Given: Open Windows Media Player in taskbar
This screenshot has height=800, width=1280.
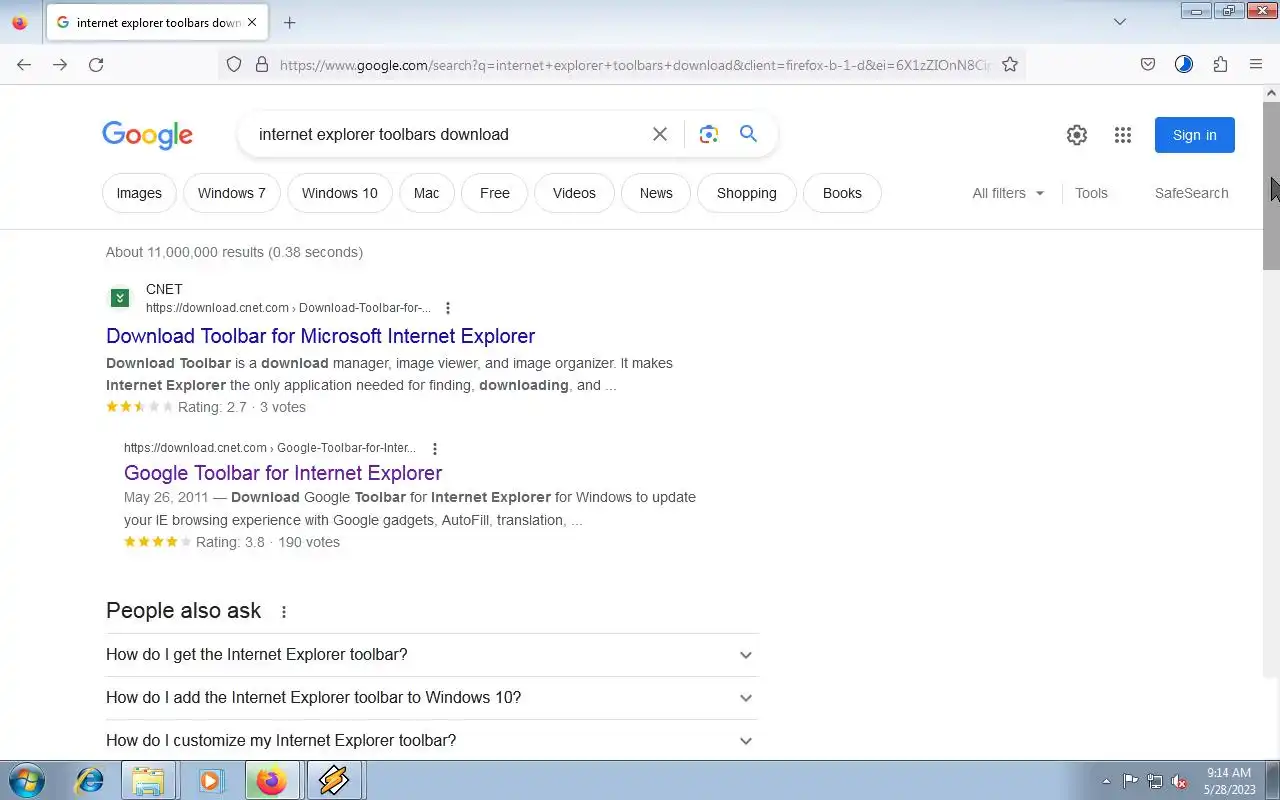Looking at the screenshot, I should (210, 780).
